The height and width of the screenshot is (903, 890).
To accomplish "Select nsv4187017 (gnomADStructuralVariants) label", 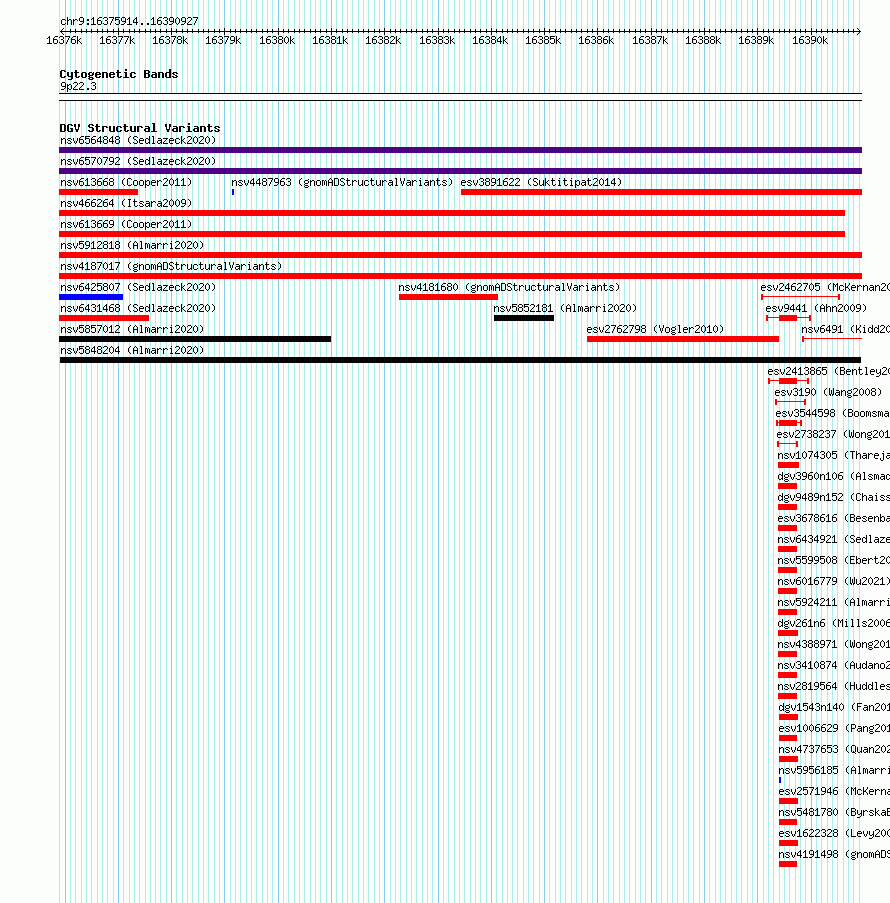I will [171, 267].
